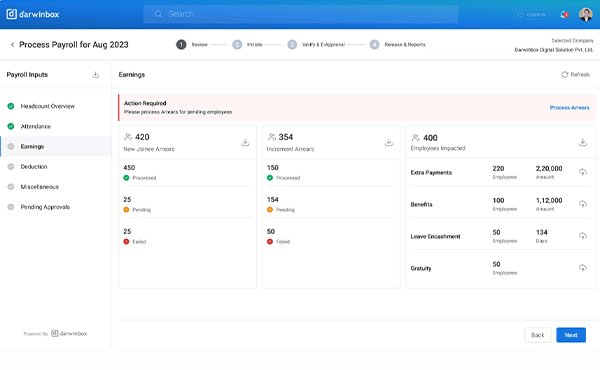Click the green check next to Headcount Overview
The image size is (600, 370).
point(11,106)
